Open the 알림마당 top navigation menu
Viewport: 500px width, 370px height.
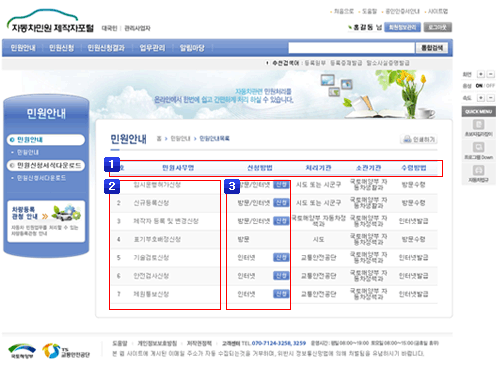(x=192, y=48)
